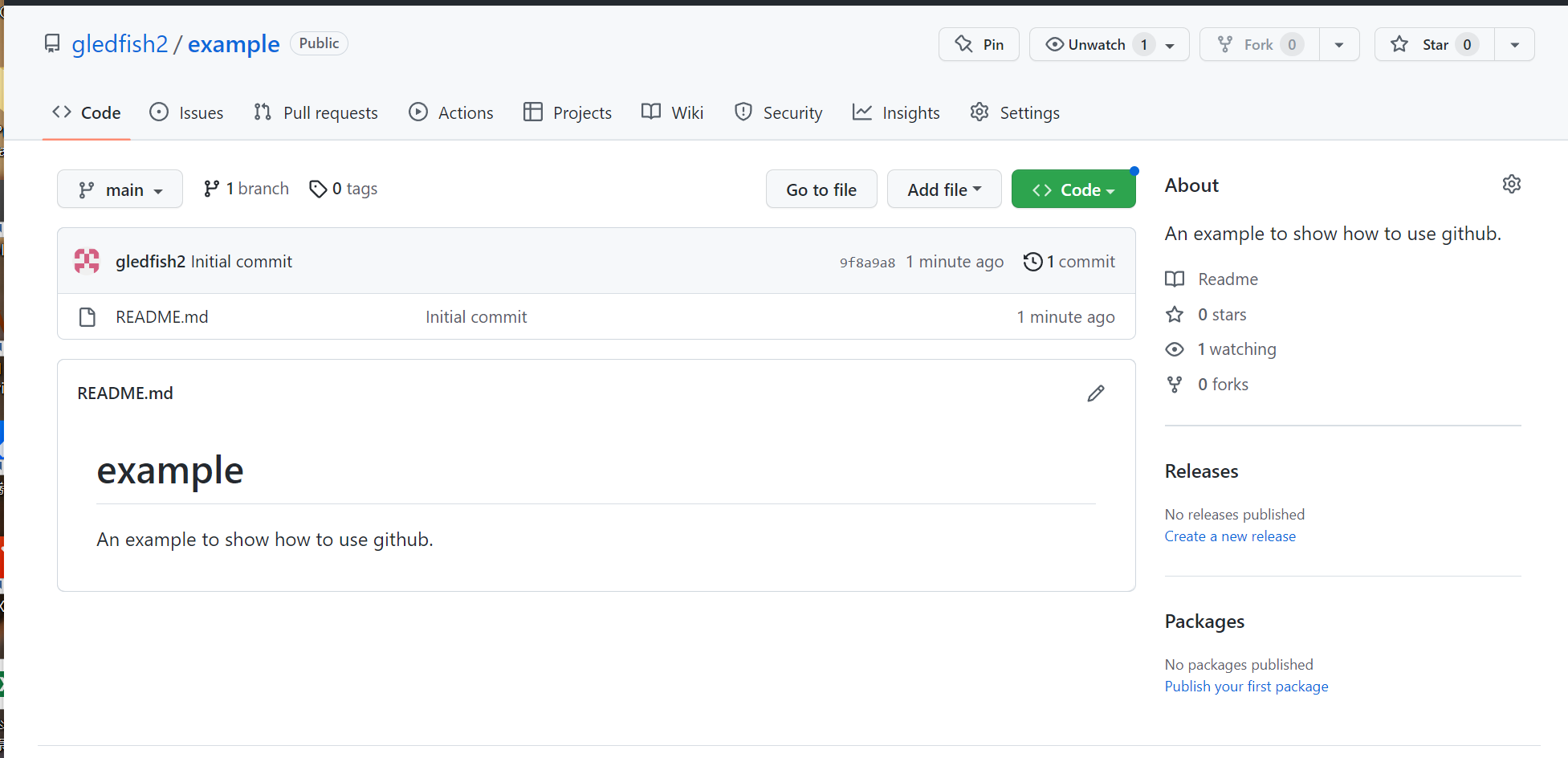Click the tag icon next to 0 tags
The image size is (1568, 758).
(318, 189)
